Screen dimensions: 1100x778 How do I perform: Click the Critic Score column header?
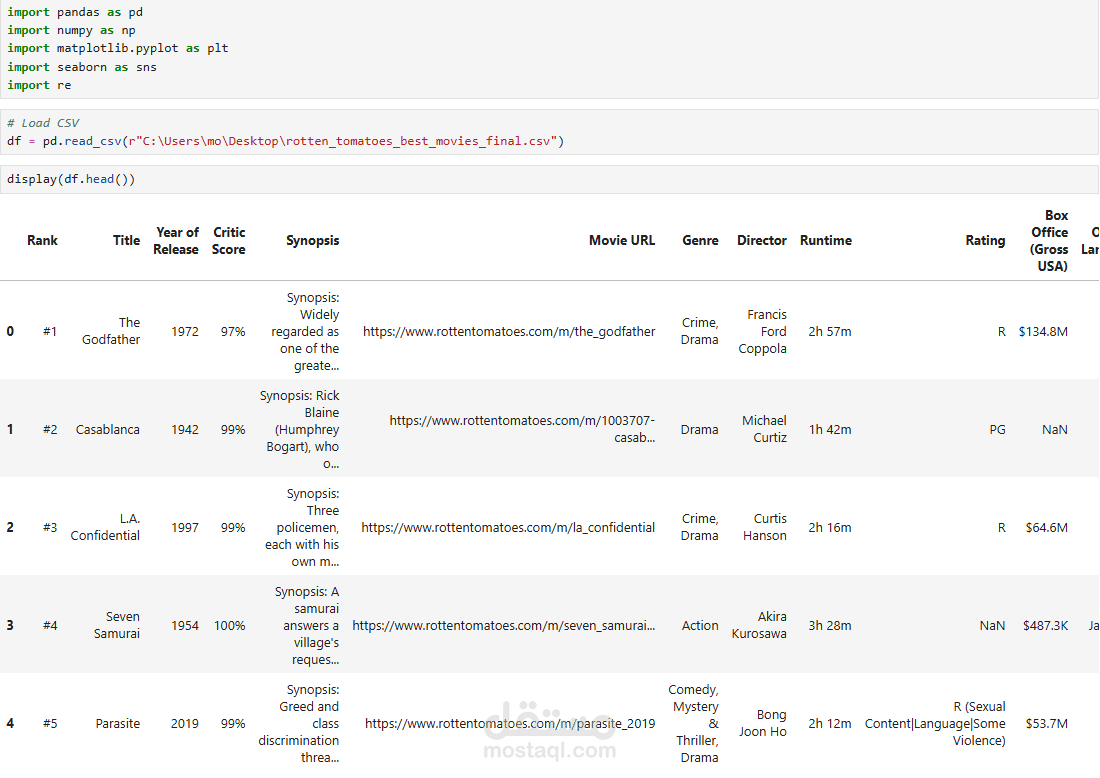coord(229,241)
